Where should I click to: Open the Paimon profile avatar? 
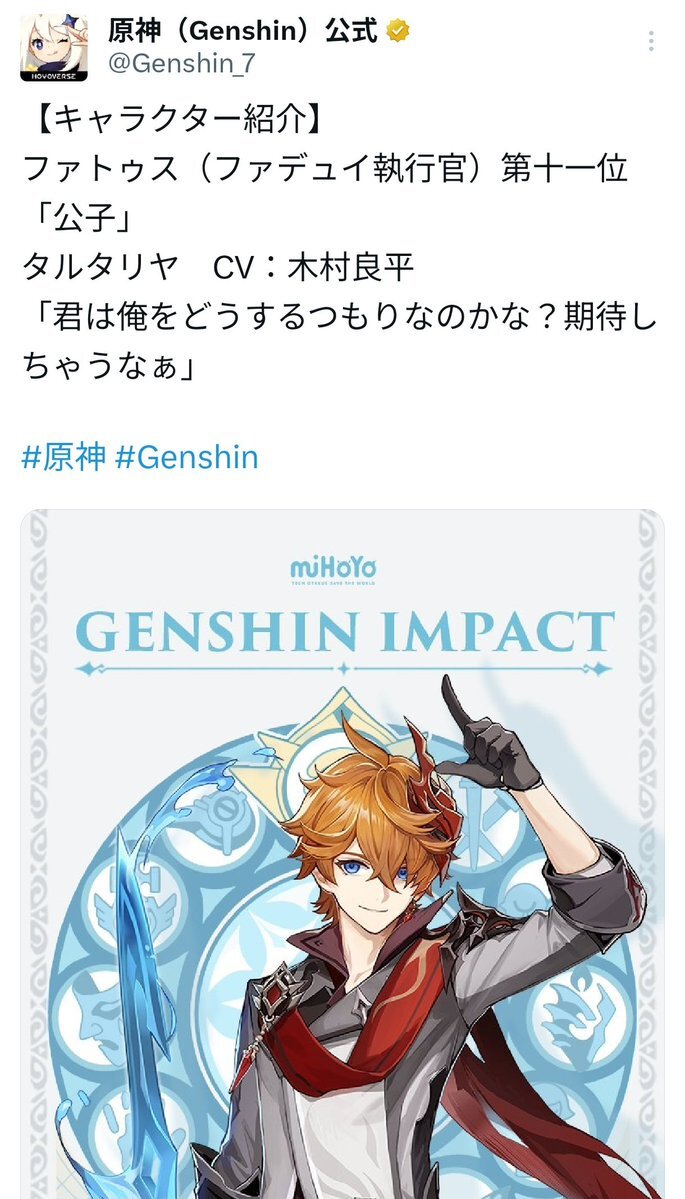54,48
